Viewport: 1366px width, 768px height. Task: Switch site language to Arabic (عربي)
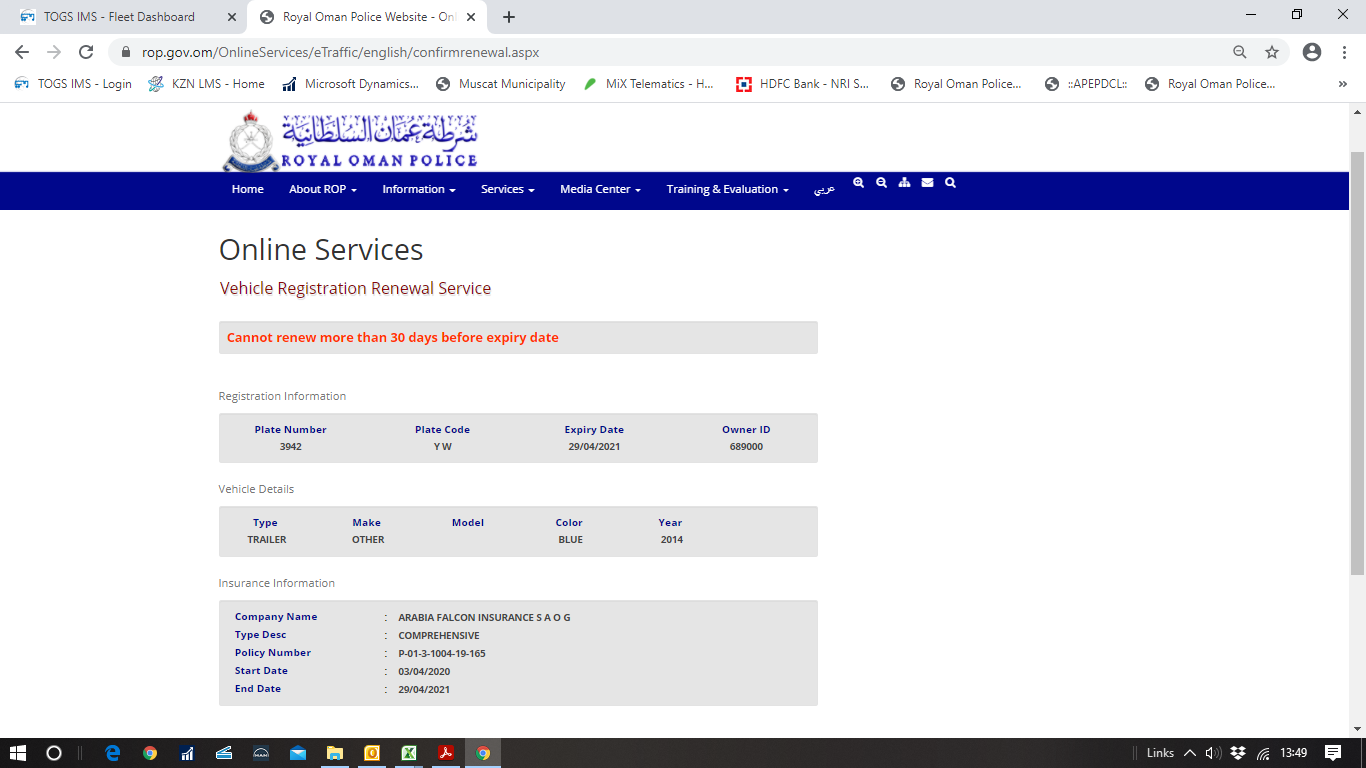coord(823,189)
